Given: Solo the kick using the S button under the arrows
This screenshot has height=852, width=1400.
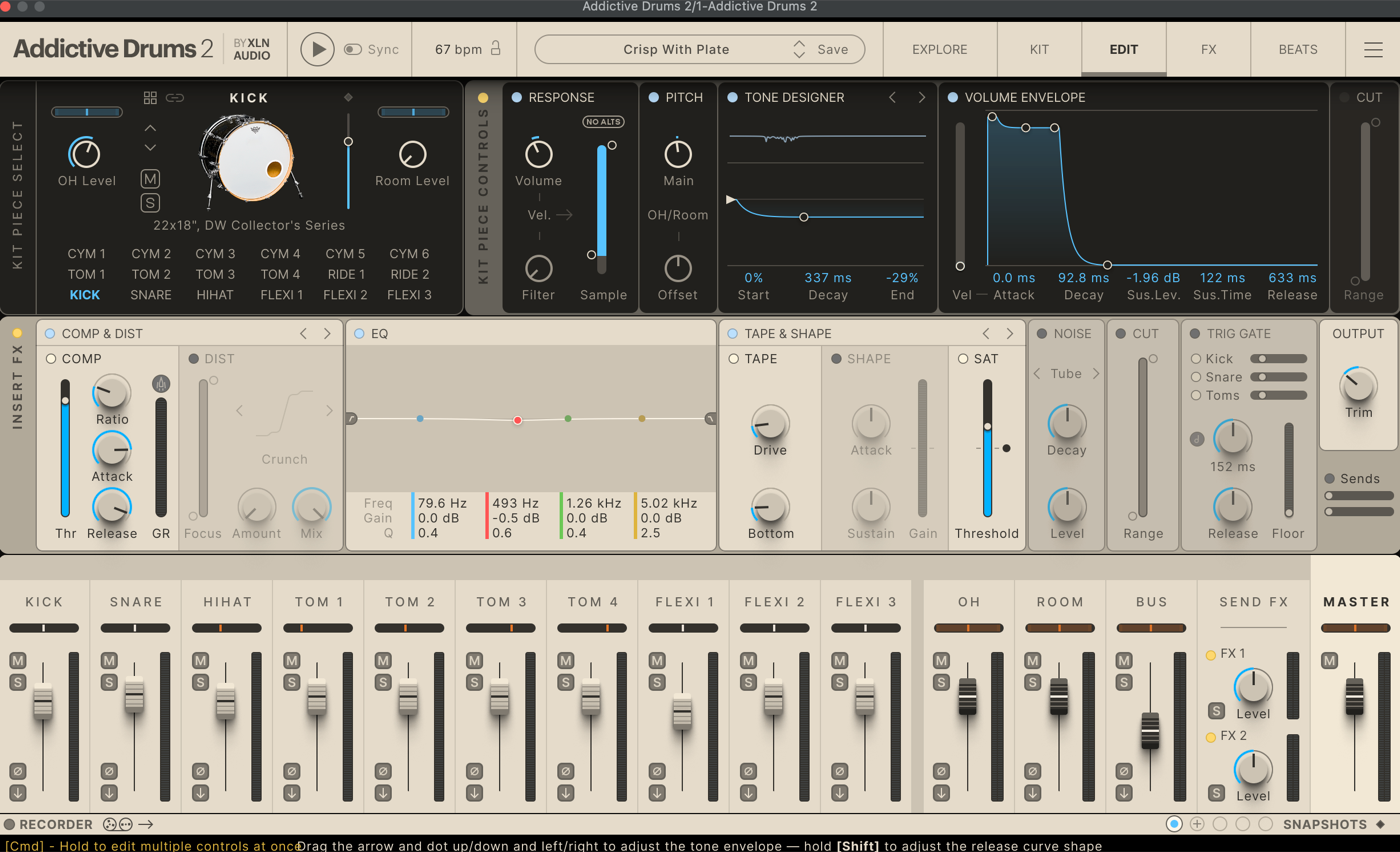Looking at the screenshot, I should (150, 203).
